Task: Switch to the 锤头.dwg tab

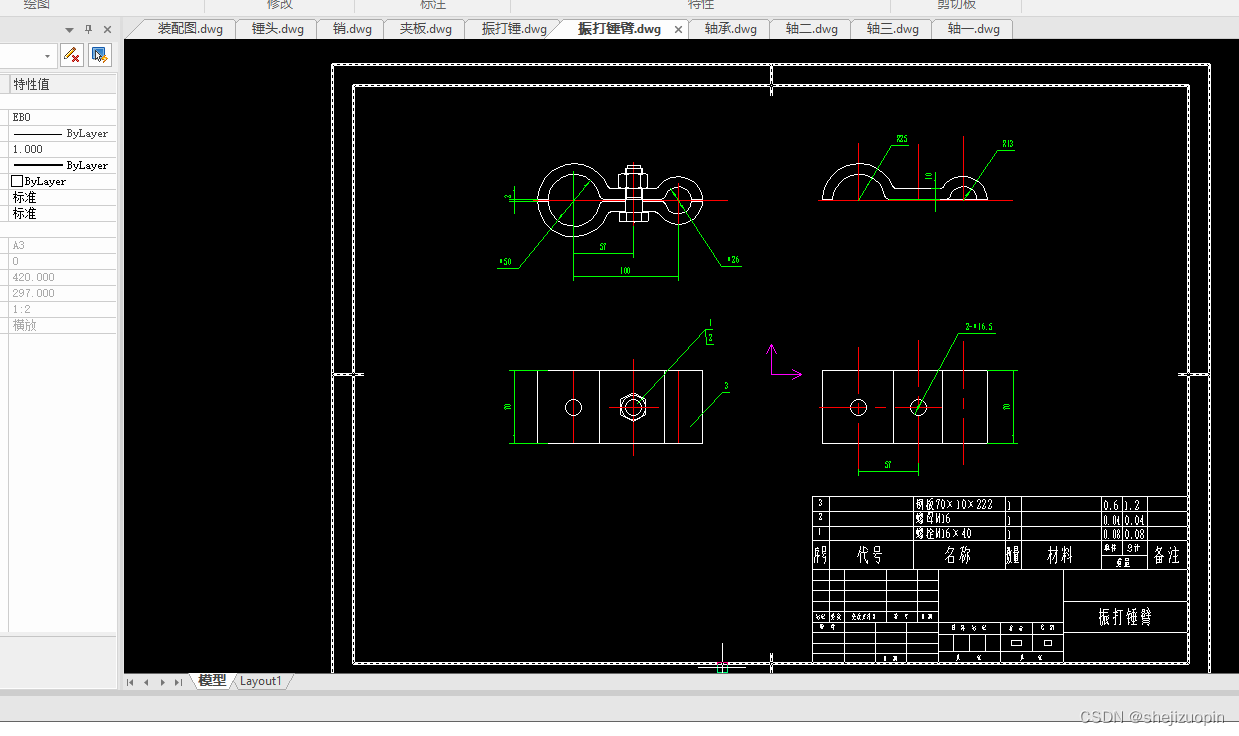Action: [277, 29]
